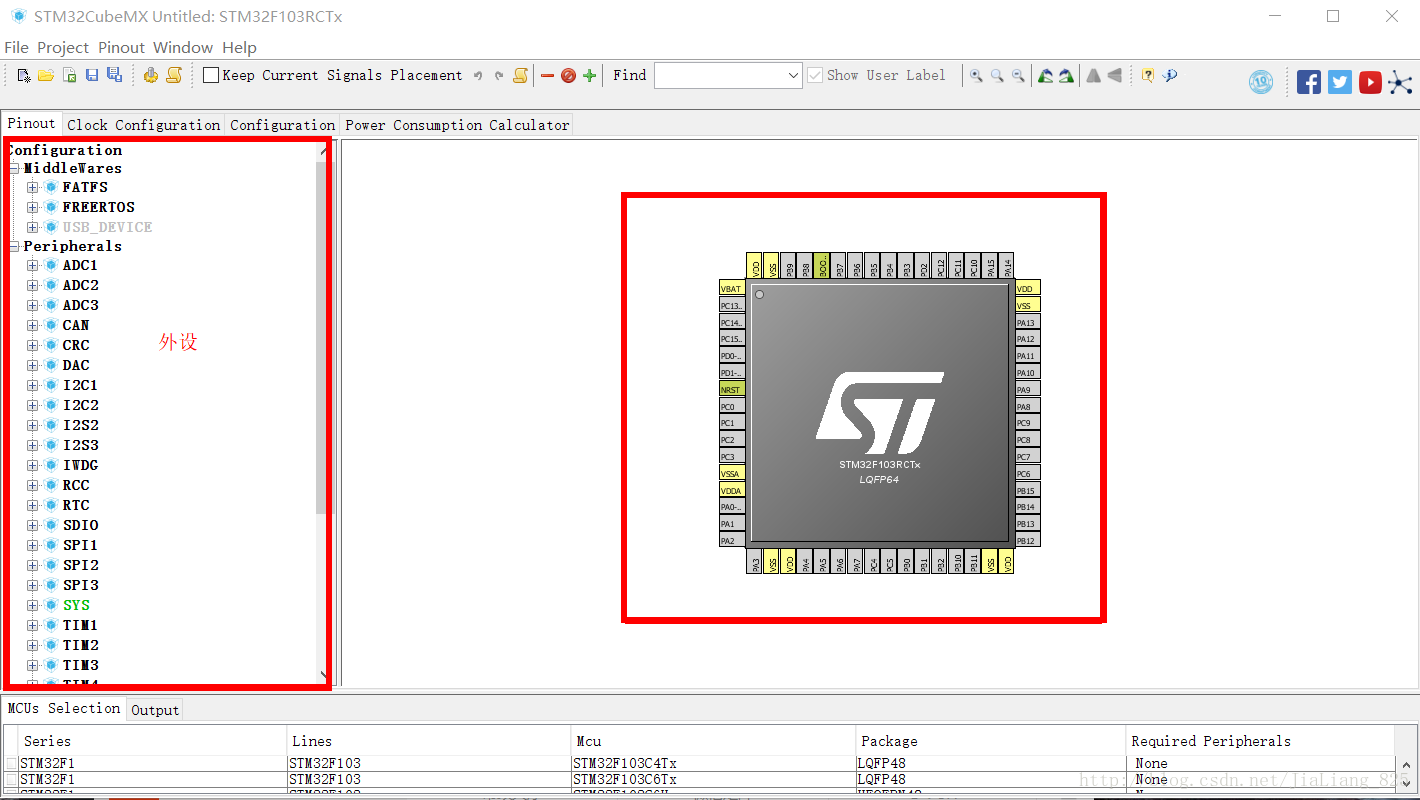Switch to the Configuration tab
This screenshot has width=1420, height=800.
click(x=282, y=125)
